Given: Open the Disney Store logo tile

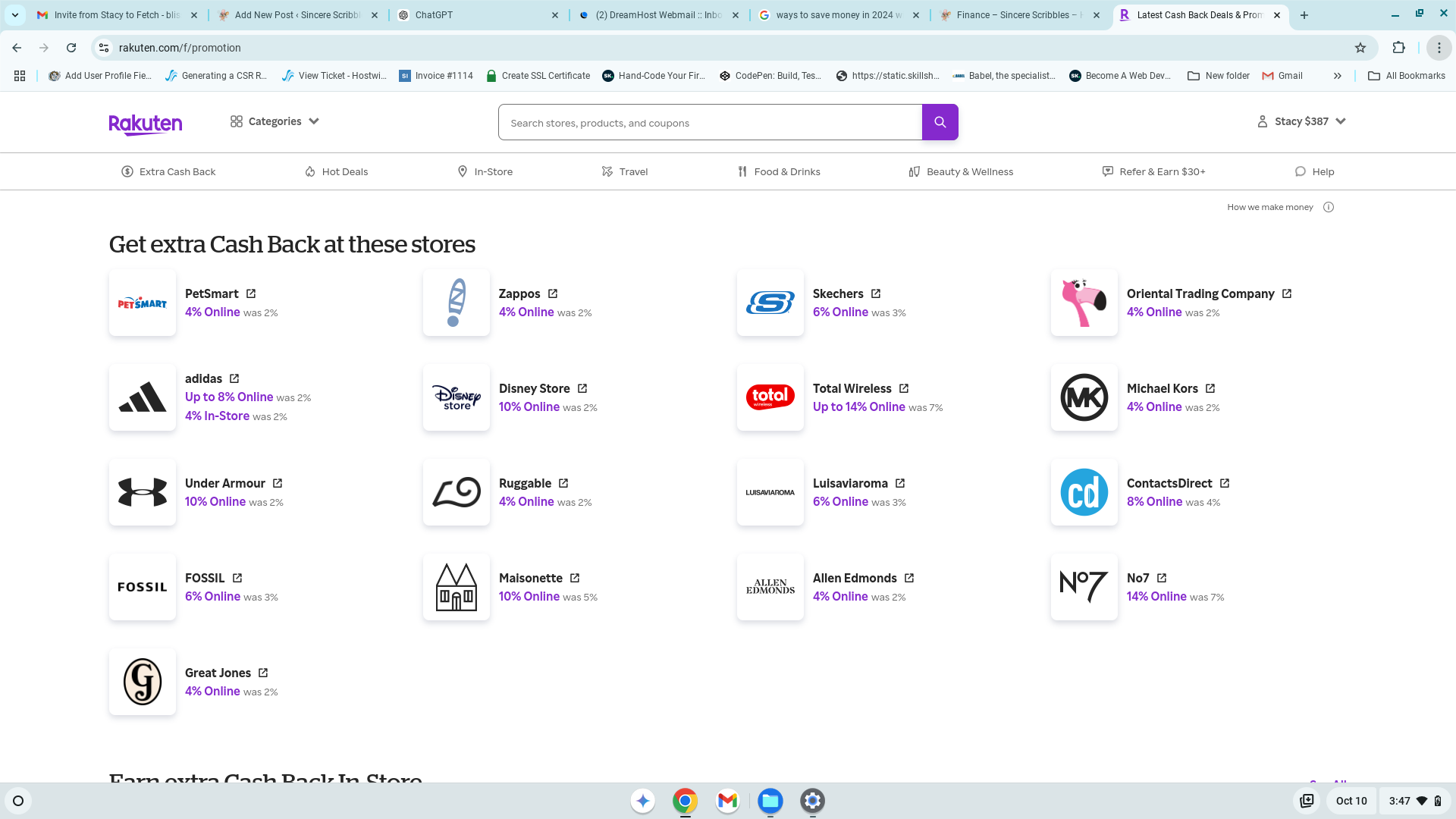Looking at the screenshot, I should tap(457, 397).
